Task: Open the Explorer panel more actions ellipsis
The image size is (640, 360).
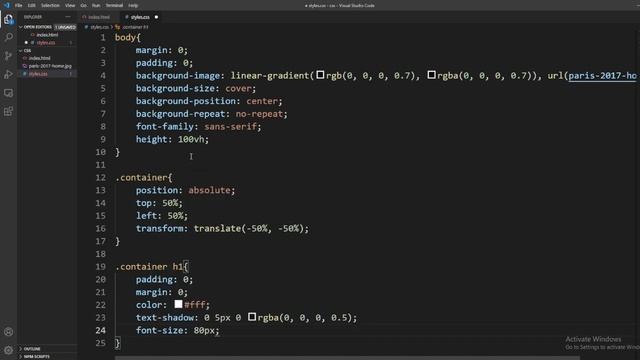Action: pos(68,17)
